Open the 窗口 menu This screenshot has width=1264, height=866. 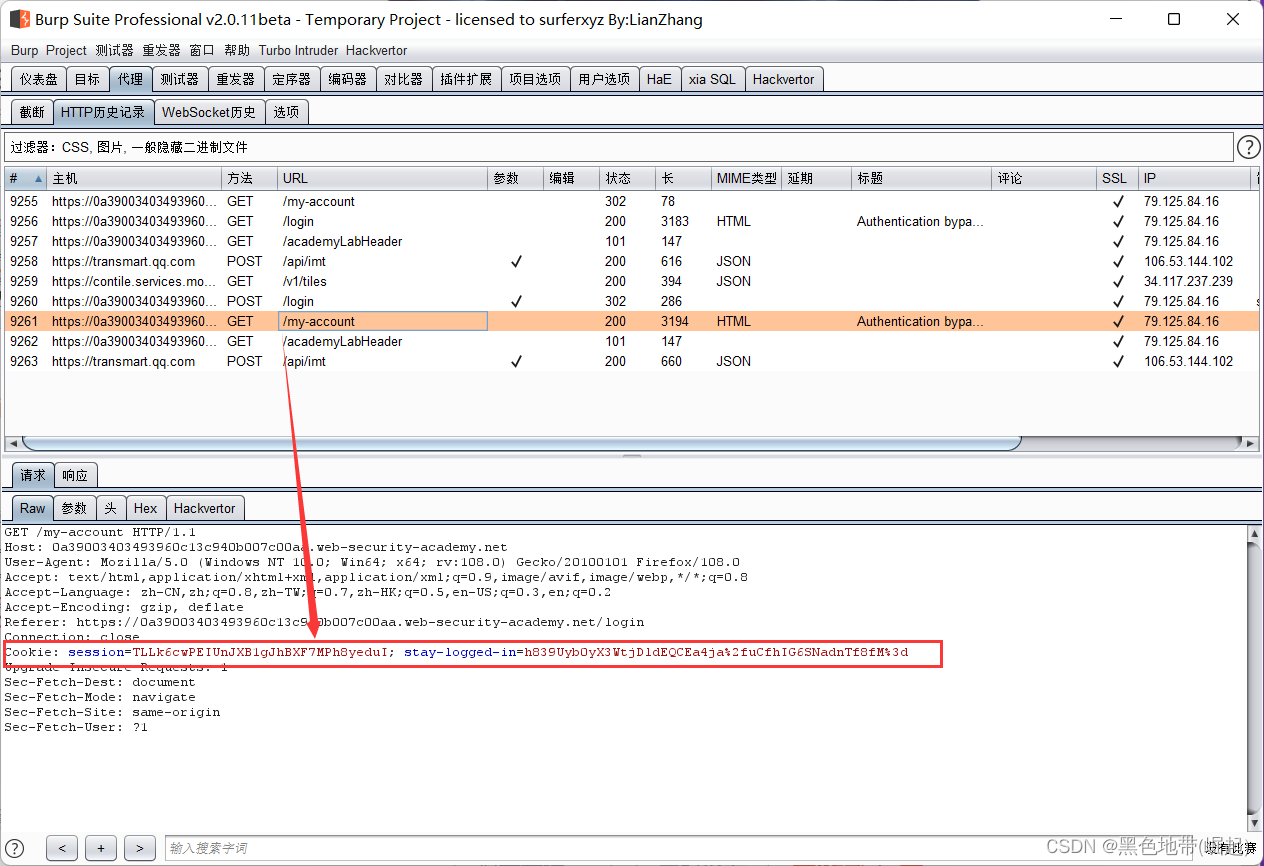click(x=202, y=50)
